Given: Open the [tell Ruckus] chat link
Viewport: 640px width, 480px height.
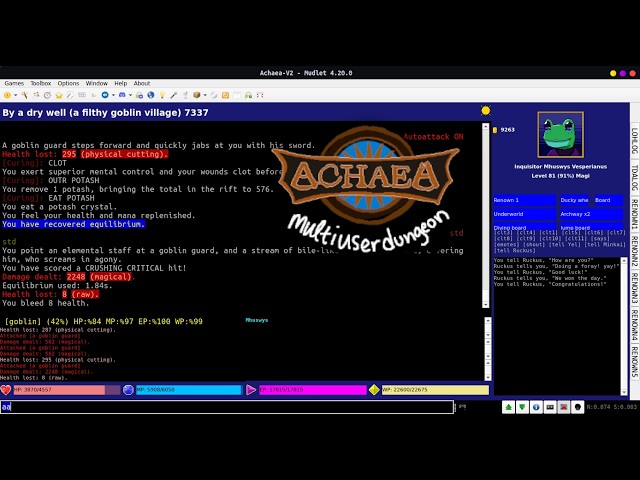Looking at the screenshot, I should (x=514, y=250).
